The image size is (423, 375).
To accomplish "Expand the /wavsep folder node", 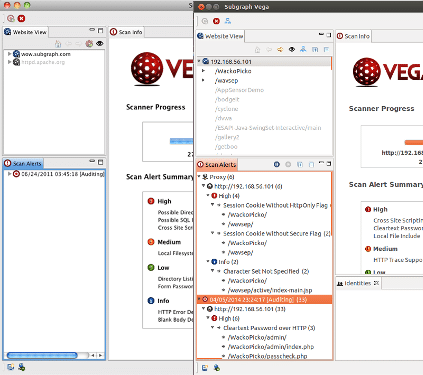I will (203, 80).
